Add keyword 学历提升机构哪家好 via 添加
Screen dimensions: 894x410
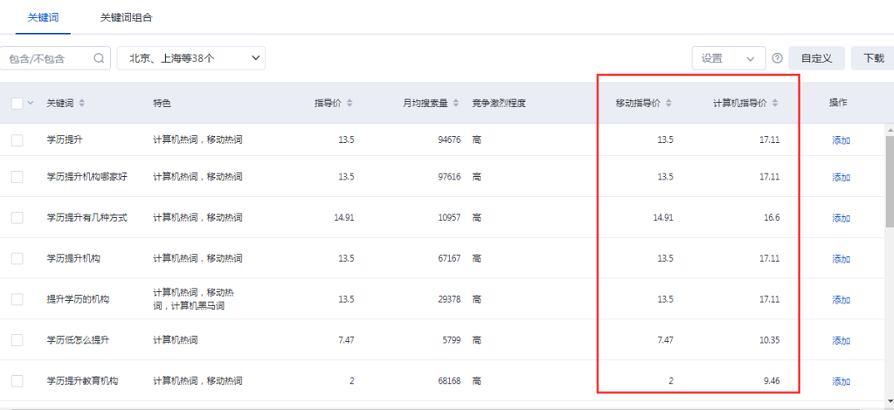[x=841, y=177]
